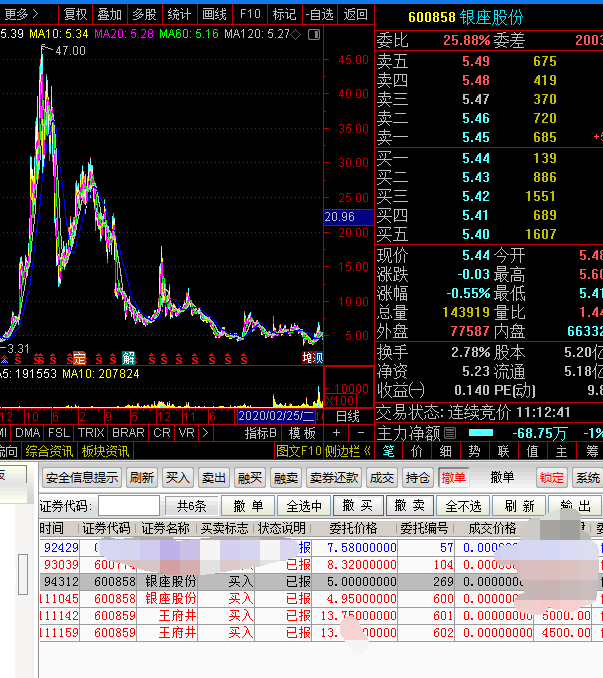Viewport: 603px width, 678px height.
Task: Click the blue triangle marker under 3.31
Action: coord(5,359)
